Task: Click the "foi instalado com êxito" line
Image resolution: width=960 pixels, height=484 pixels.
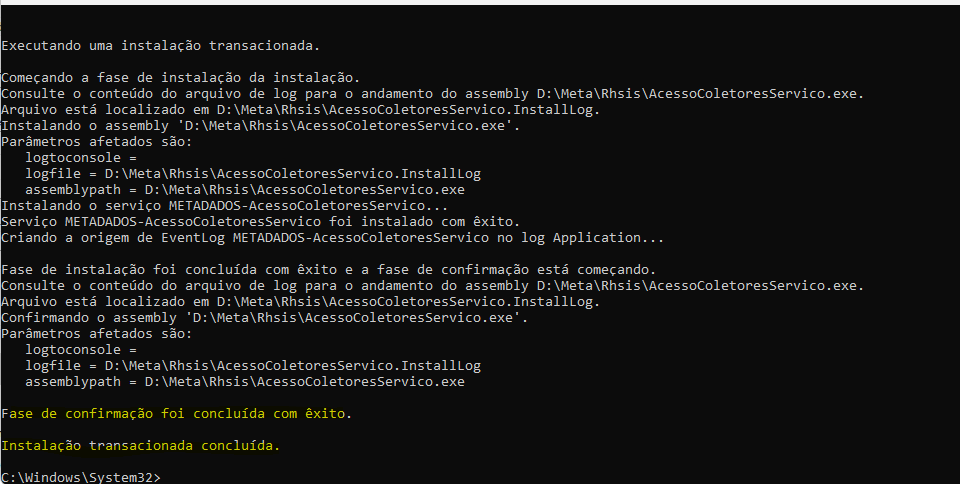Action: pyautogui.click(x=261, y=221)
